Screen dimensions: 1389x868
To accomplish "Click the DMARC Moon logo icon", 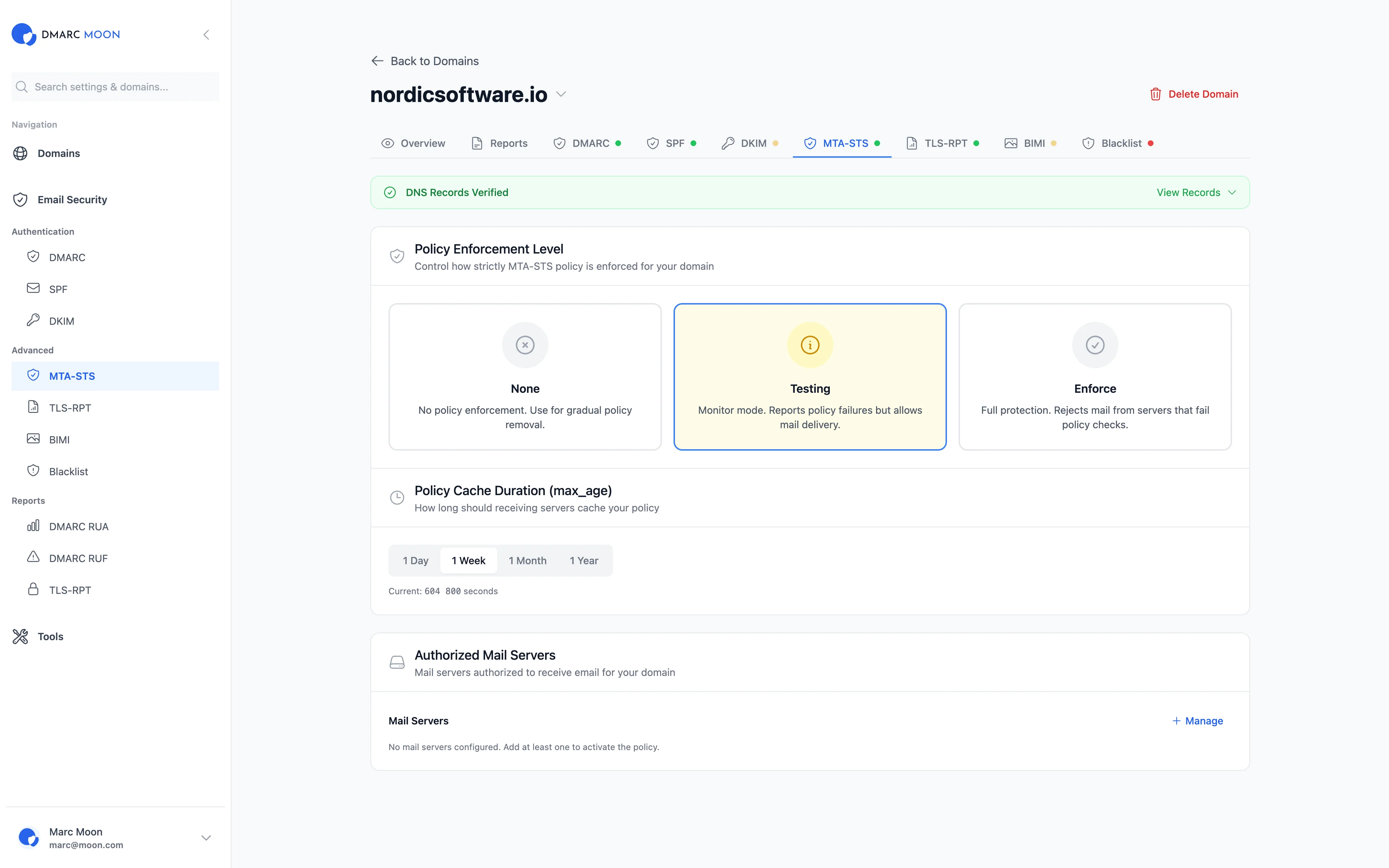I will click(24, 34).
